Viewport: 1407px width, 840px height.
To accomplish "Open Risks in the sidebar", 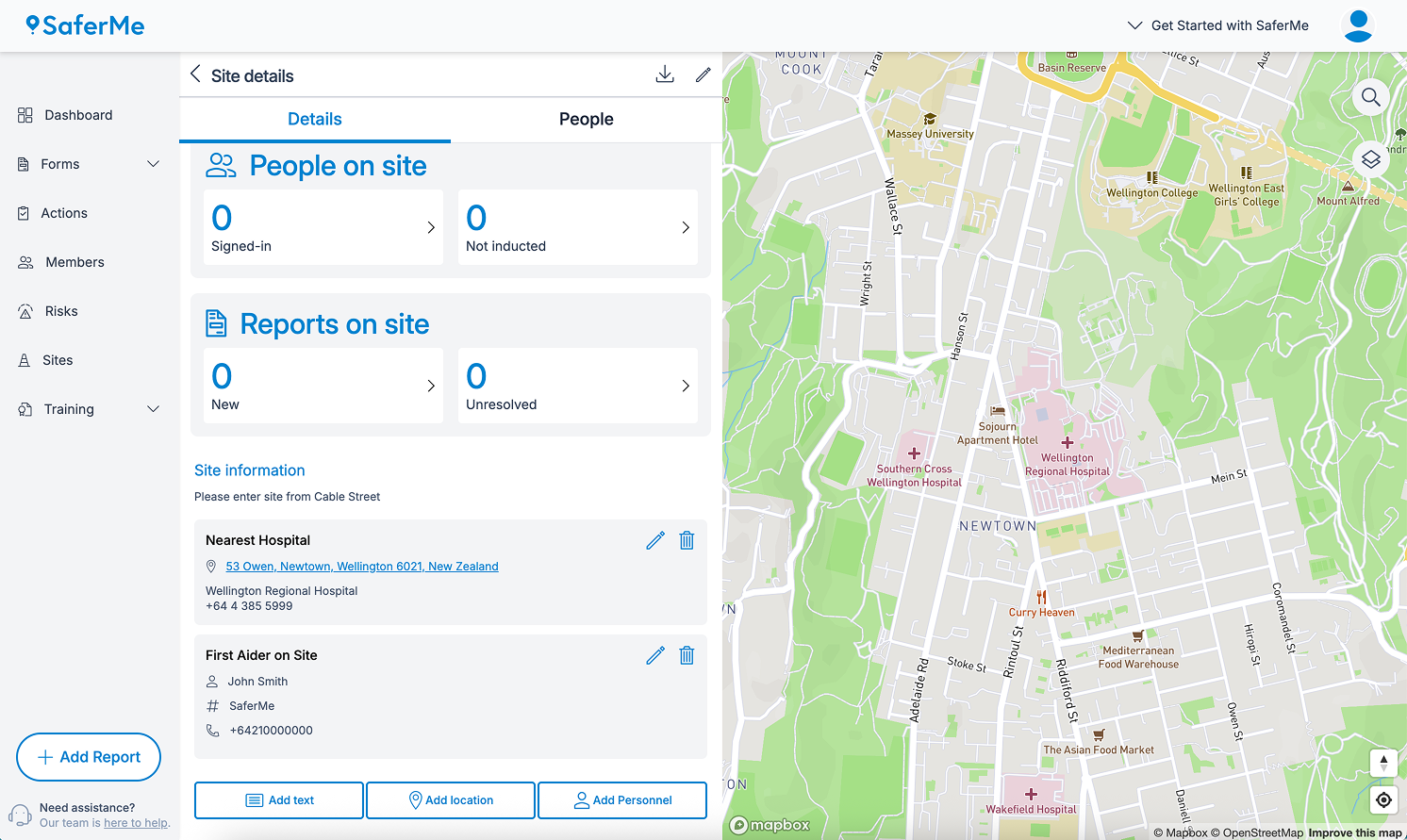I will 61,311.
